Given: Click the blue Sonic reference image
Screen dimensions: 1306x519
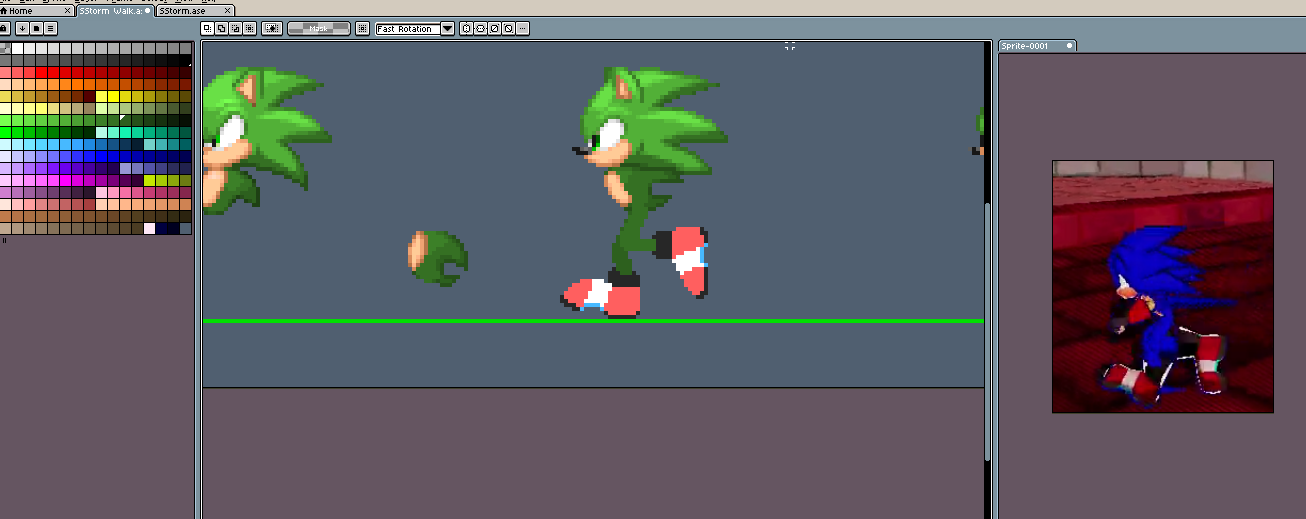Looking at the screenshot, I should tap(1163, 286).
